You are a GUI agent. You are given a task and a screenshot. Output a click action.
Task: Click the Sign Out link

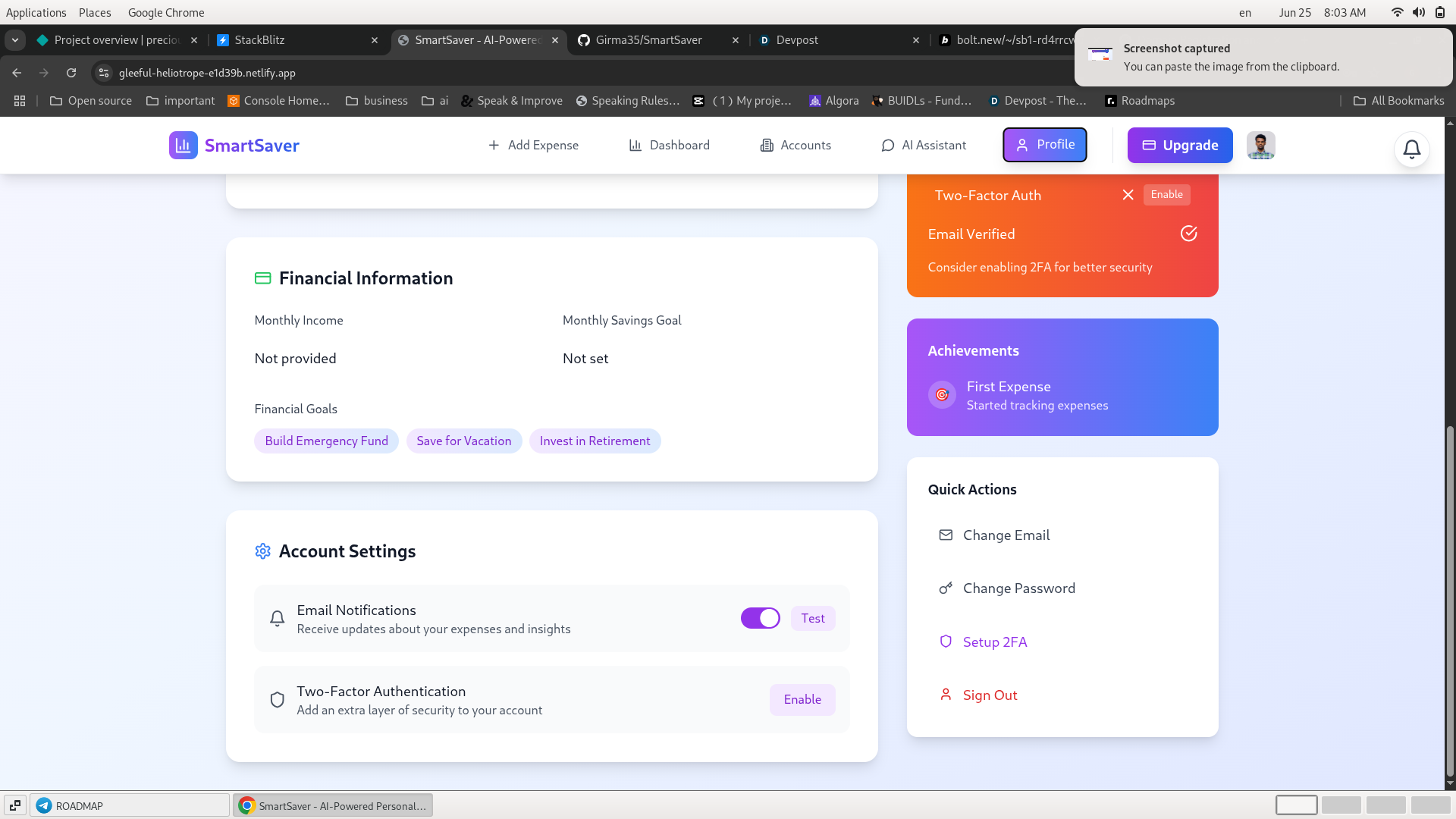[990, 695]
